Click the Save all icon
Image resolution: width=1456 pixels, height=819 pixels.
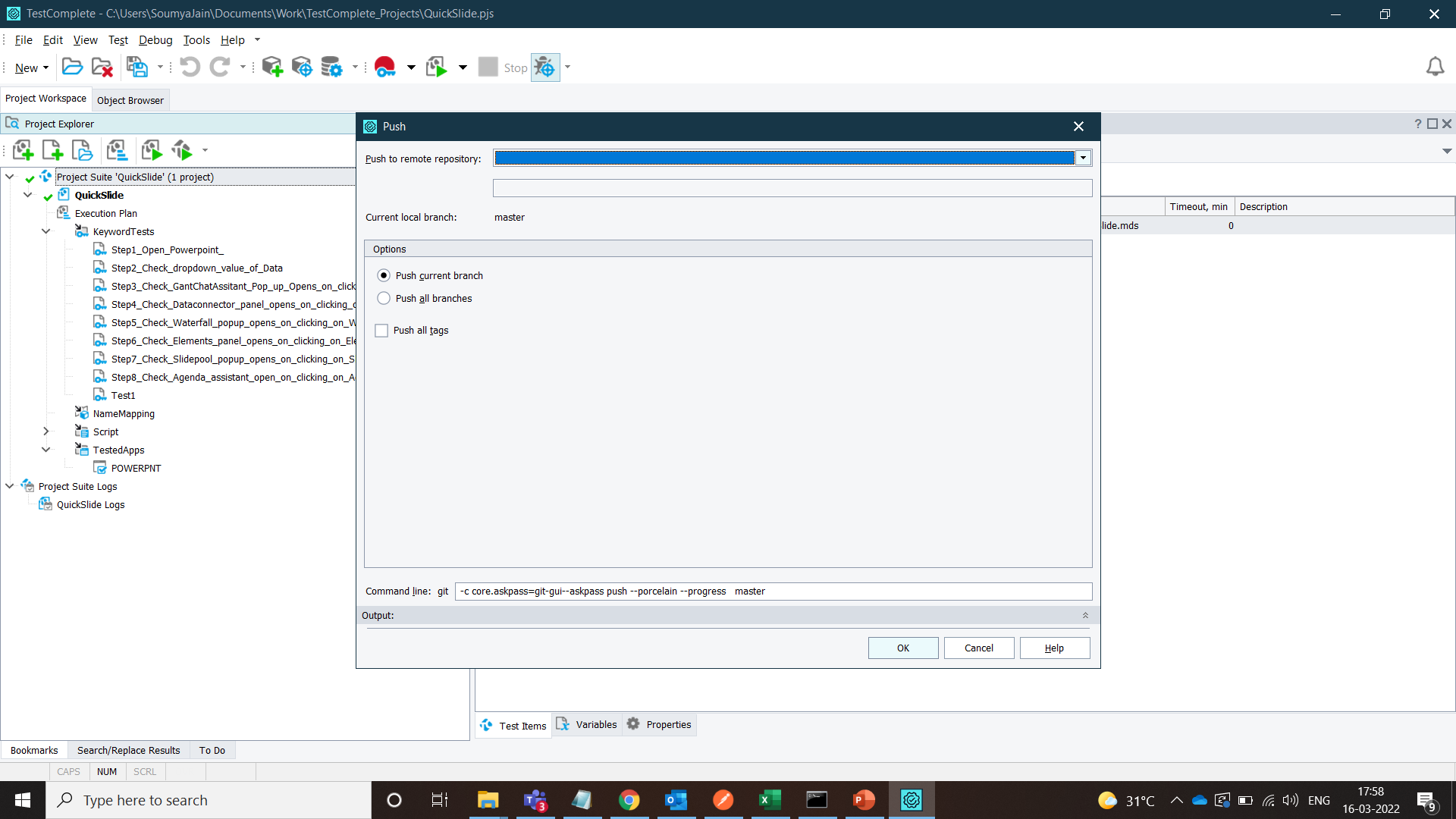click(137, 67)
